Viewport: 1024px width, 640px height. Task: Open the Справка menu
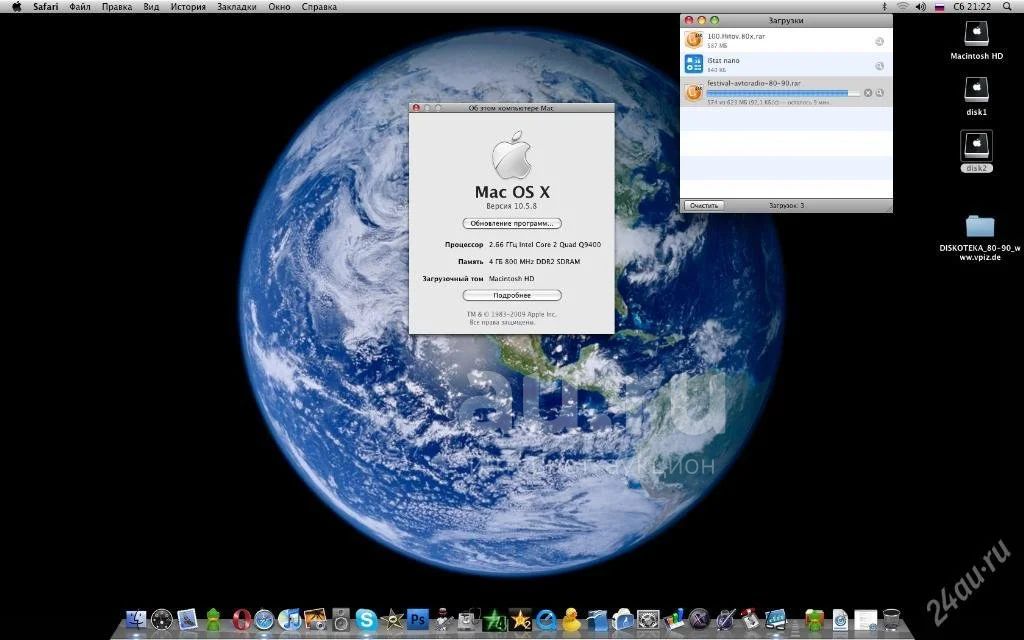319,7
